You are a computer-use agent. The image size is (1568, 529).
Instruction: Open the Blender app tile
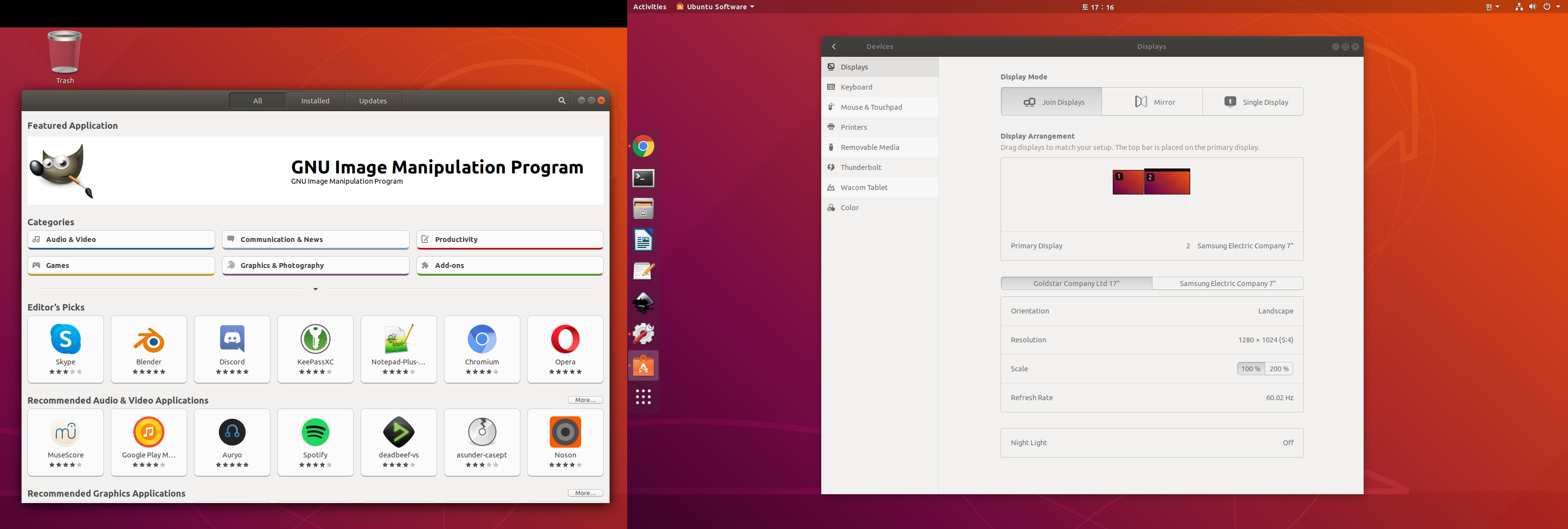click(148, 348)
